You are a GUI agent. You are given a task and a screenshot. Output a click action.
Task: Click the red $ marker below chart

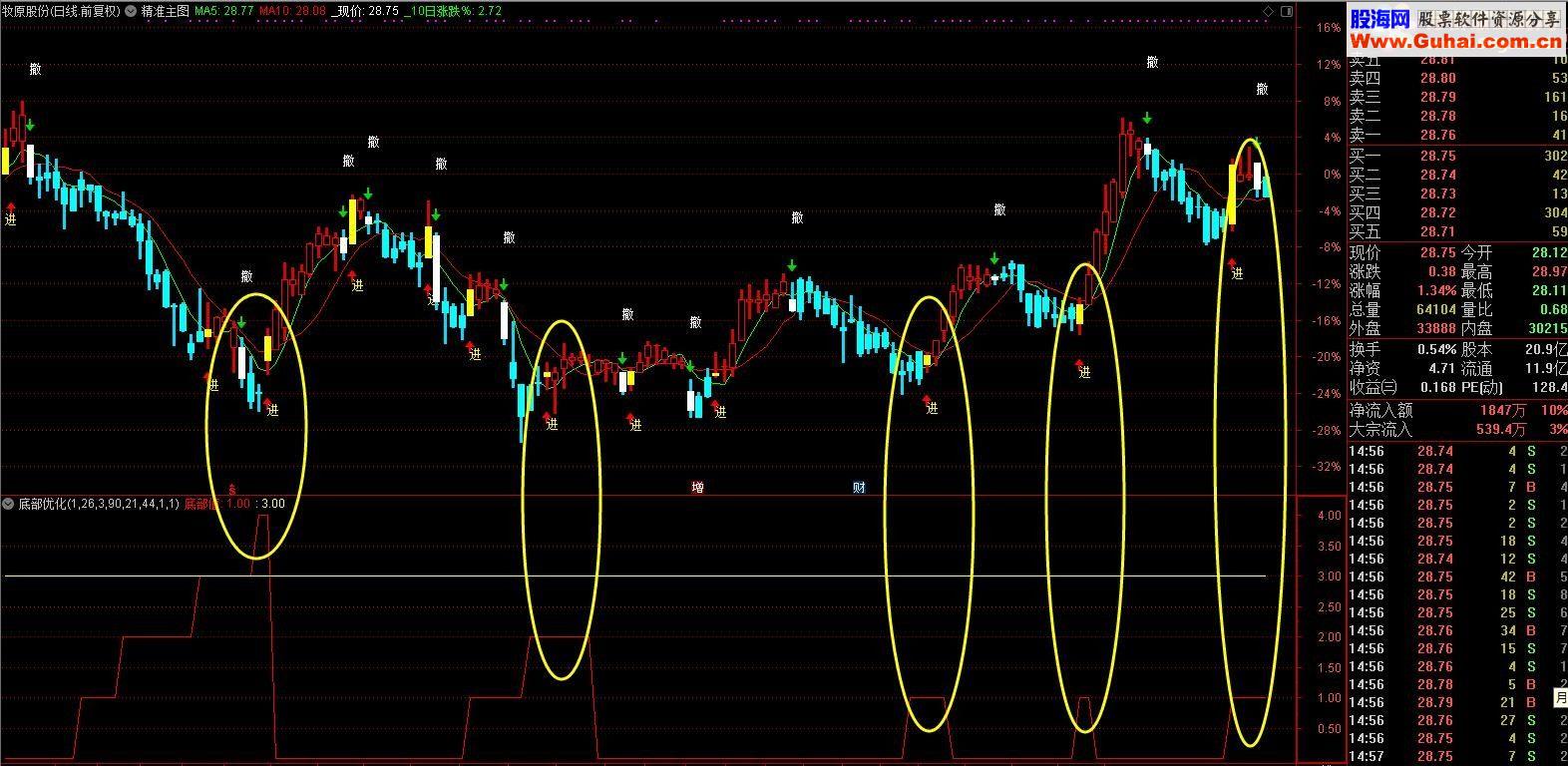232,490
